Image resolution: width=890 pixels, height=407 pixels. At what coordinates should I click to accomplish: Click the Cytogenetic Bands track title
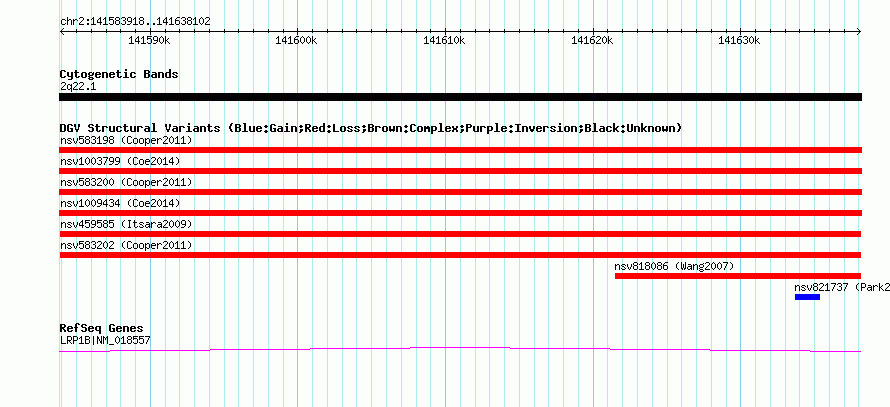point(119,74)
